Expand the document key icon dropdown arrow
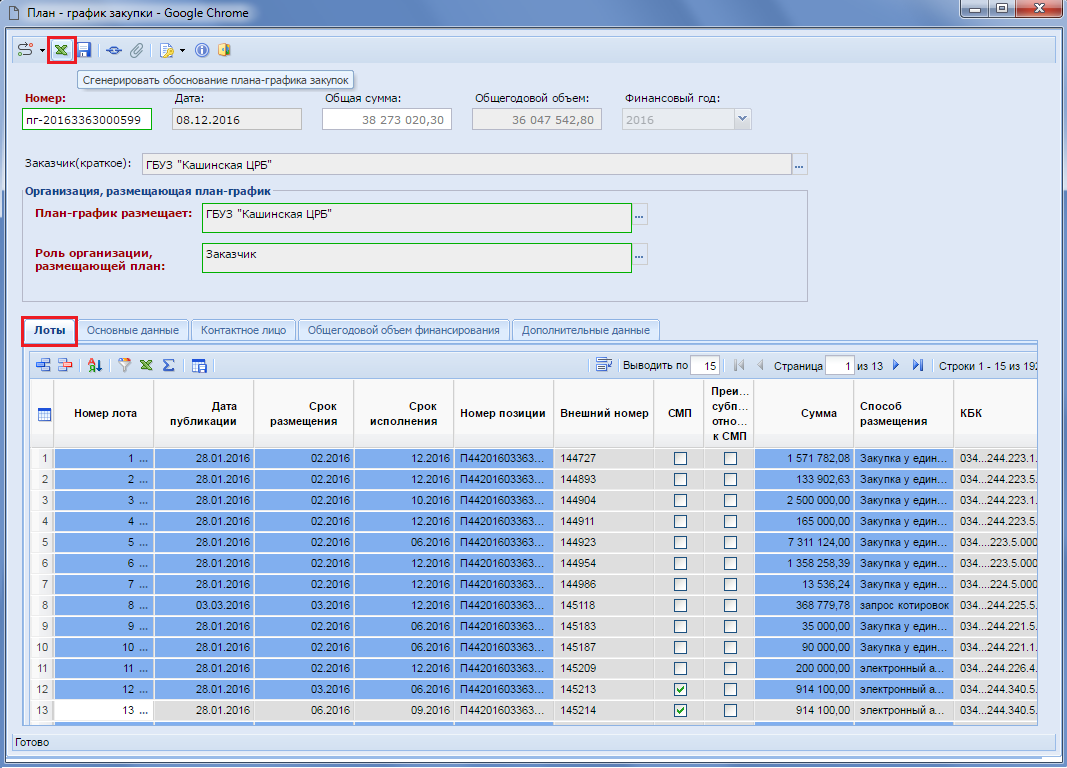 (x=182, y=50)
